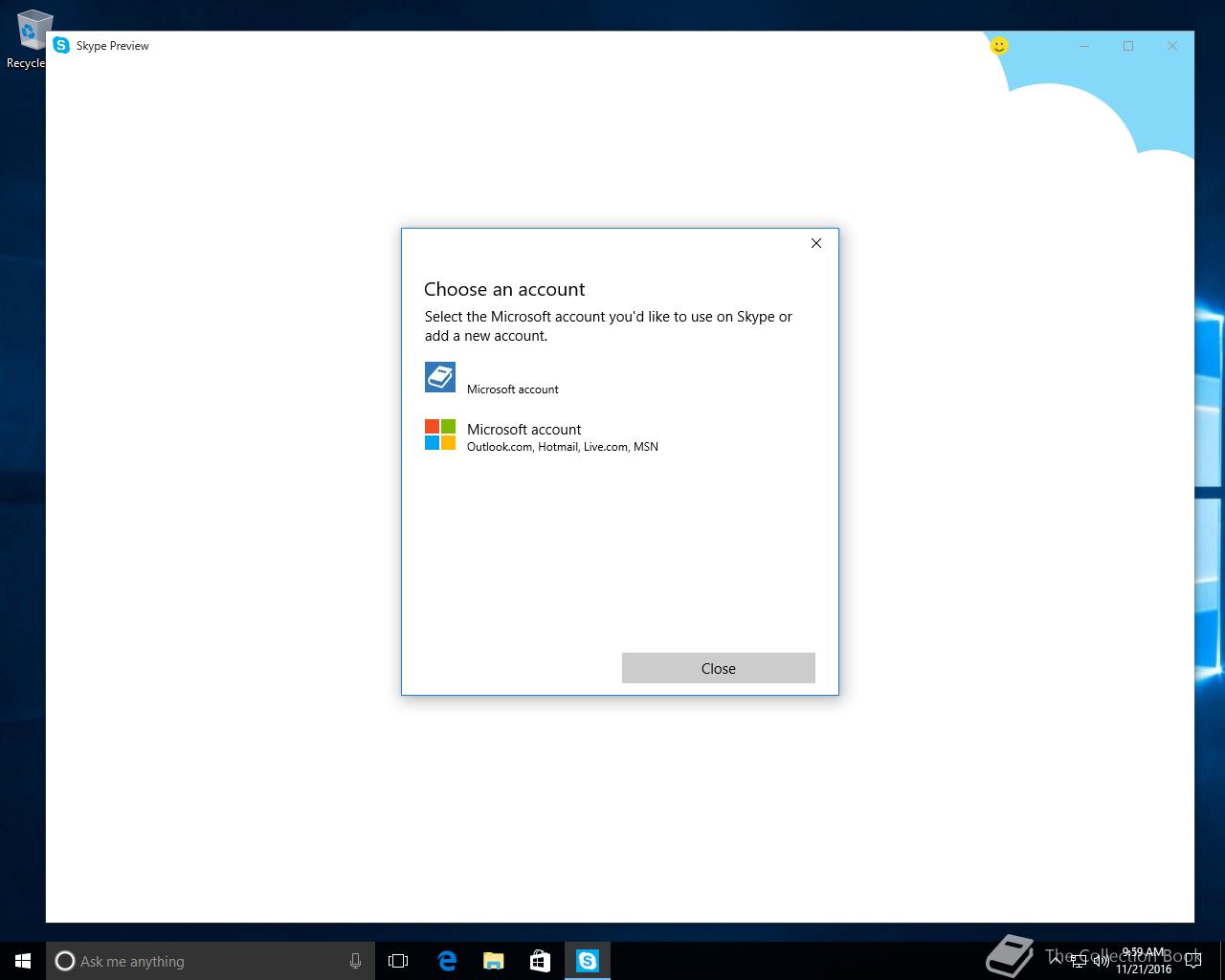Click the smiley feedback icon in Skype title bar
Screen dimensions: 1225x980
click(x=999, y=45)
